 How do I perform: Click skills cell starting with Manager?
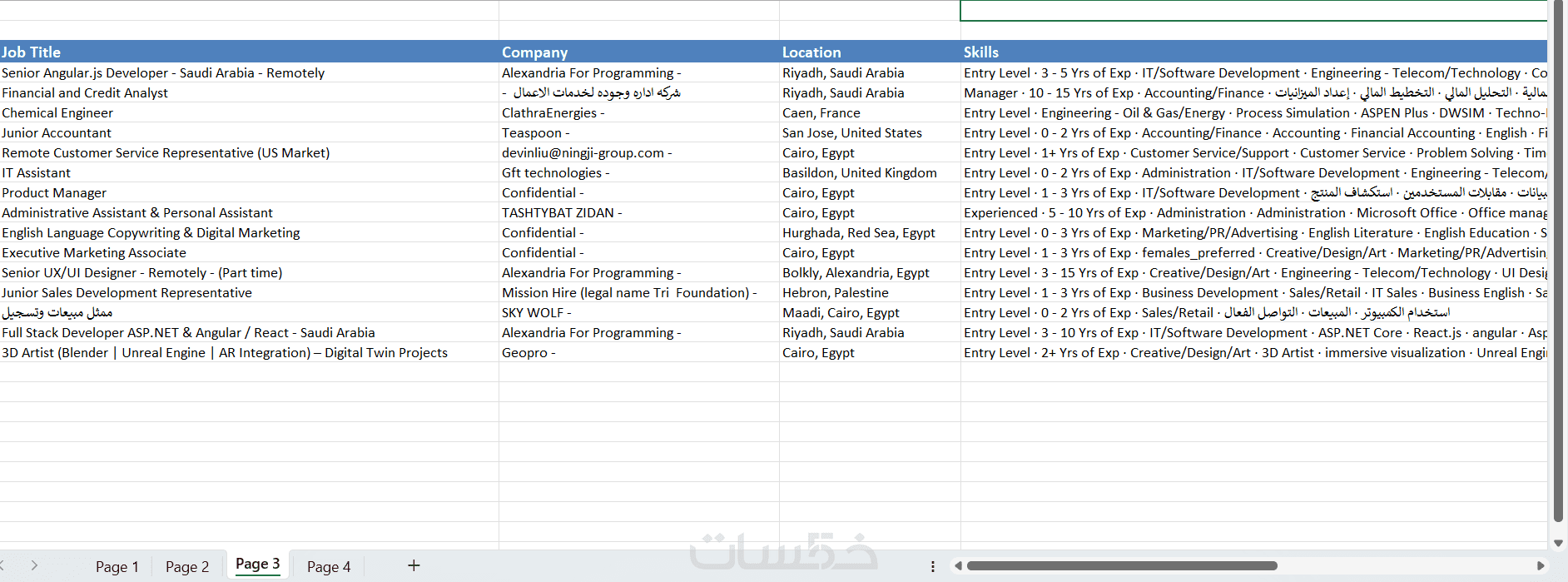coord(1253,92)
